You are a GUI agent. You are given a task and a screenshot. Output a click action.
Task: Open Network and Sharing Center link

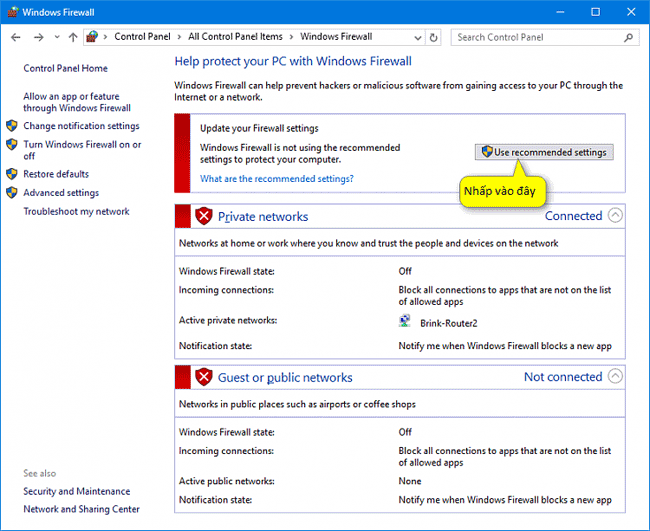pyautogui.click(x=81, y=509)
